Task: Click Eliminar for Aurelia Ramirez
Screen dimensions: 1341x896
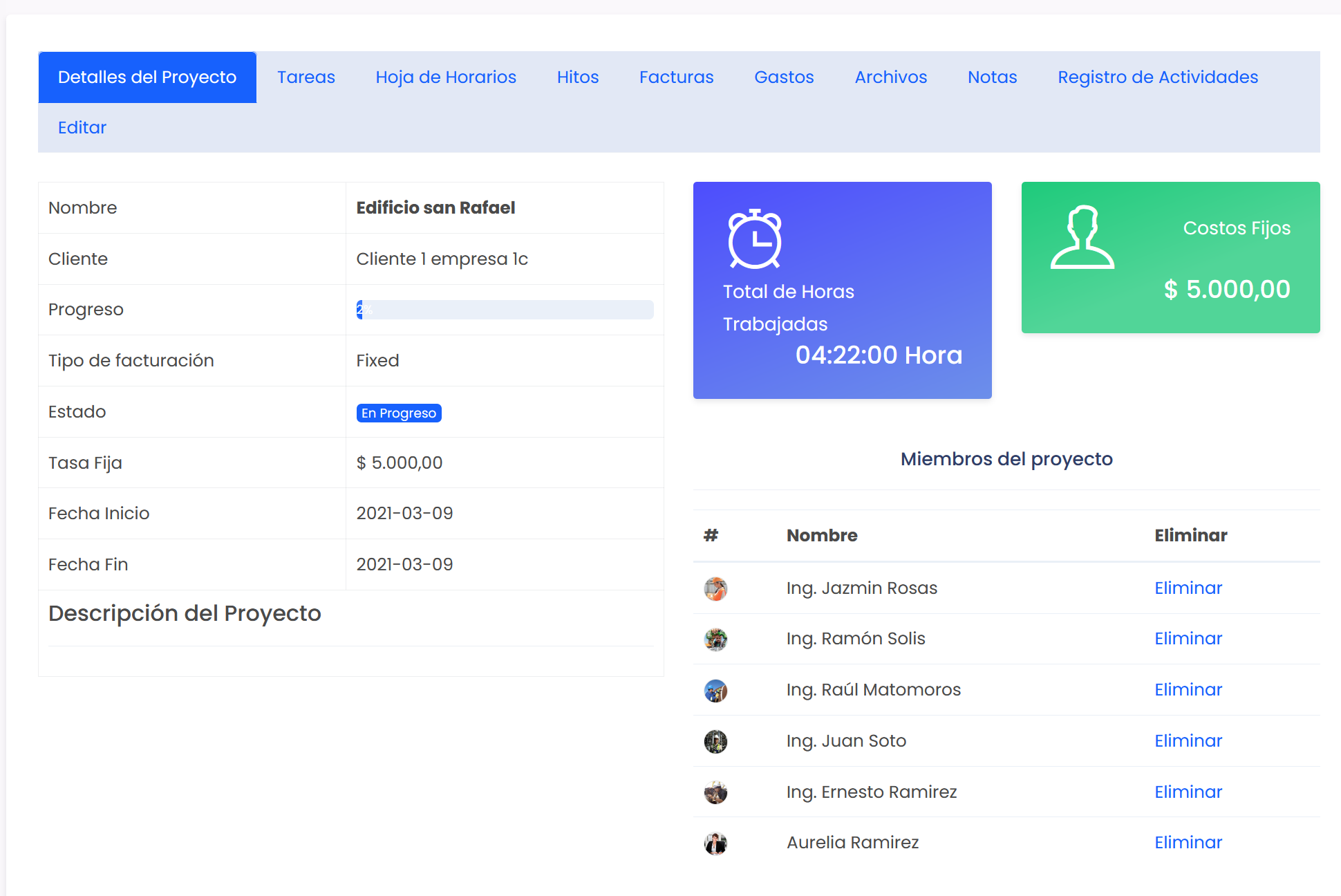Action: click(x=1188, y=843)
